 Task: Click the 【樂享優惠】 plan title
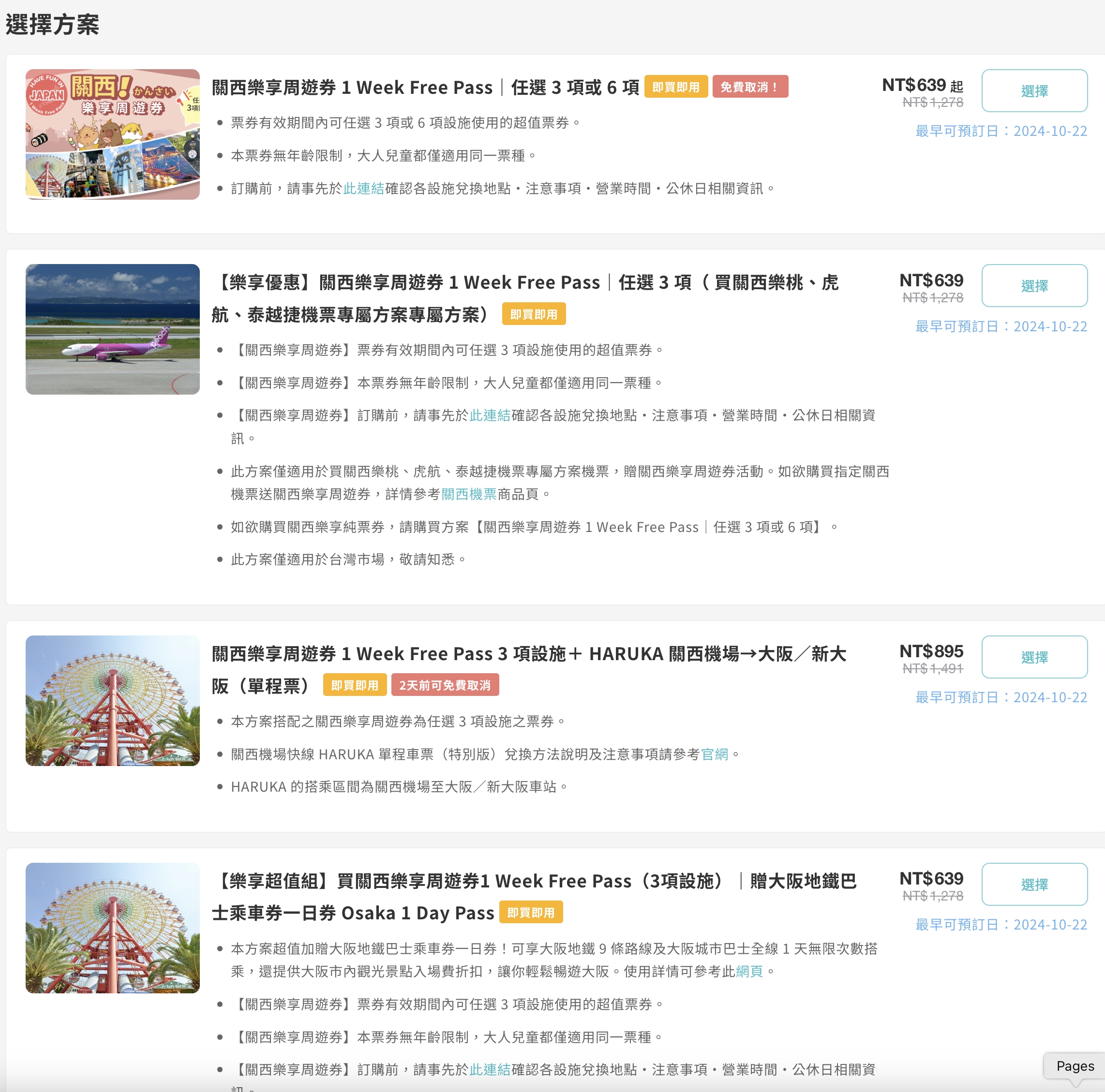525,298
